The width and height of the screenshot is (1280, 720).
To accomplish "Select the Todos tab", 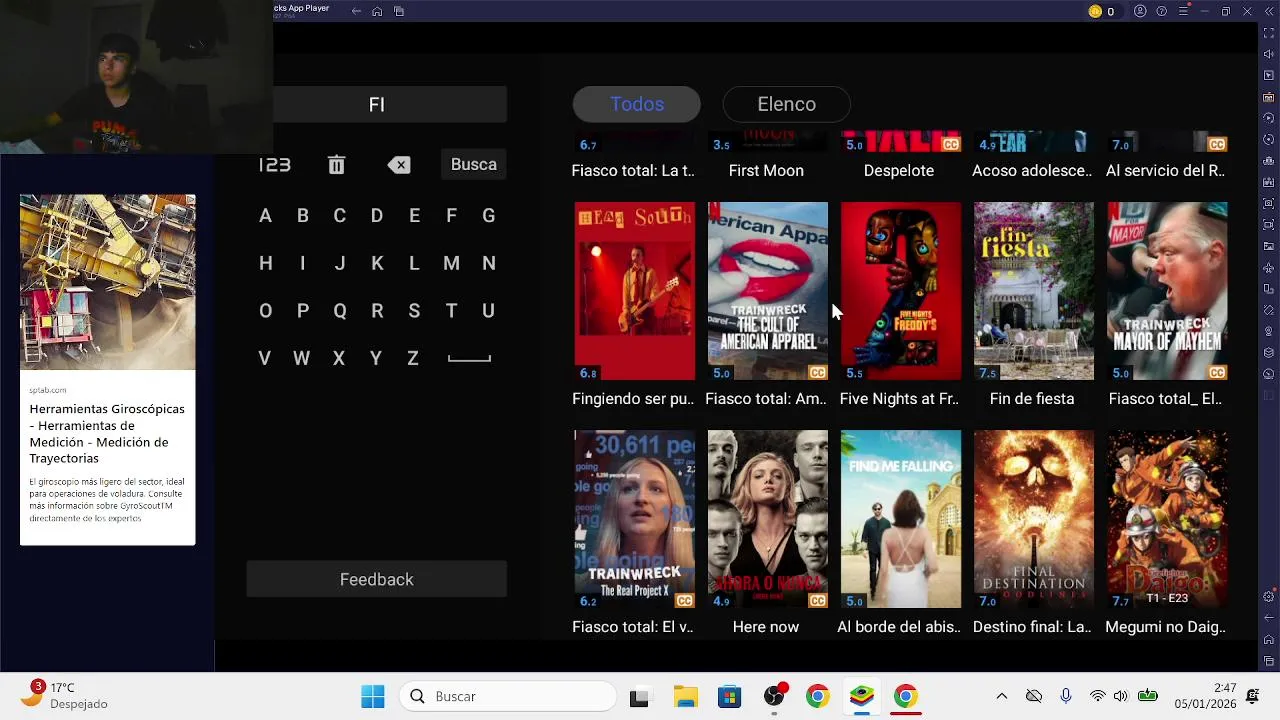I will 637,104.
